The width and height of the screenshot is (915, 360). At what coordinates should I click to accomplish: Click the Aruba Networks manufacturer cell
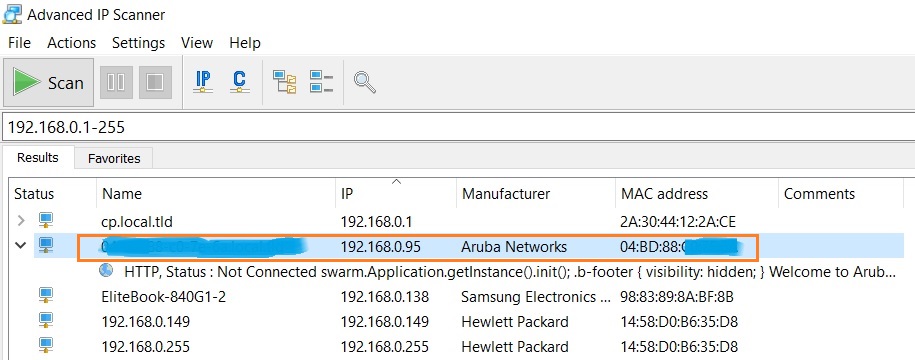514,247
